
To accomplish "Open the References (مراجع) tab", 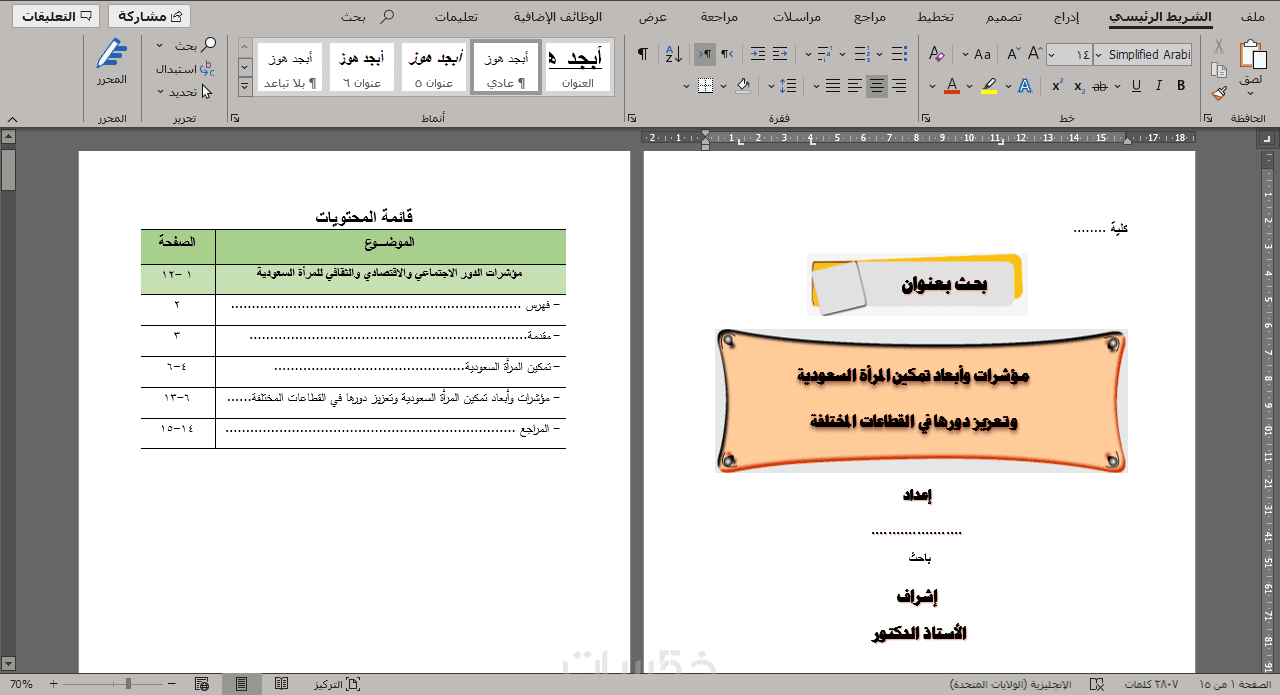I will click(x=870, y=17).
